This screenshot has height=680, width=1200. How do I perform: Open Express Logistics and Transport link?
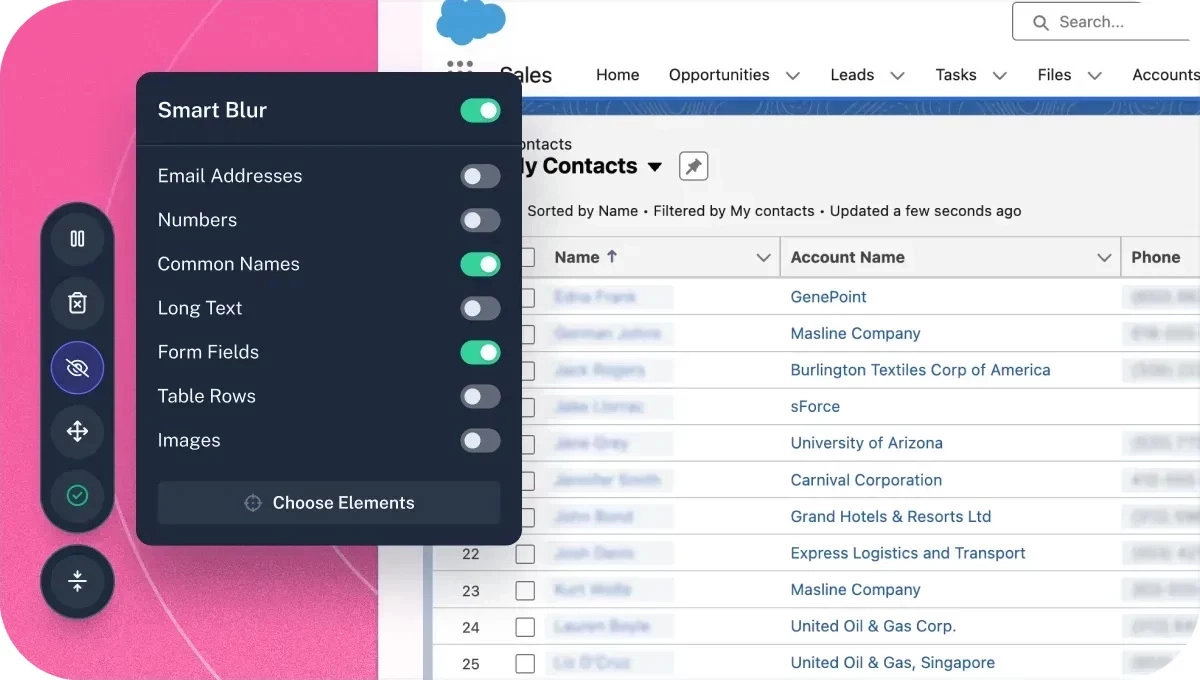908,553
